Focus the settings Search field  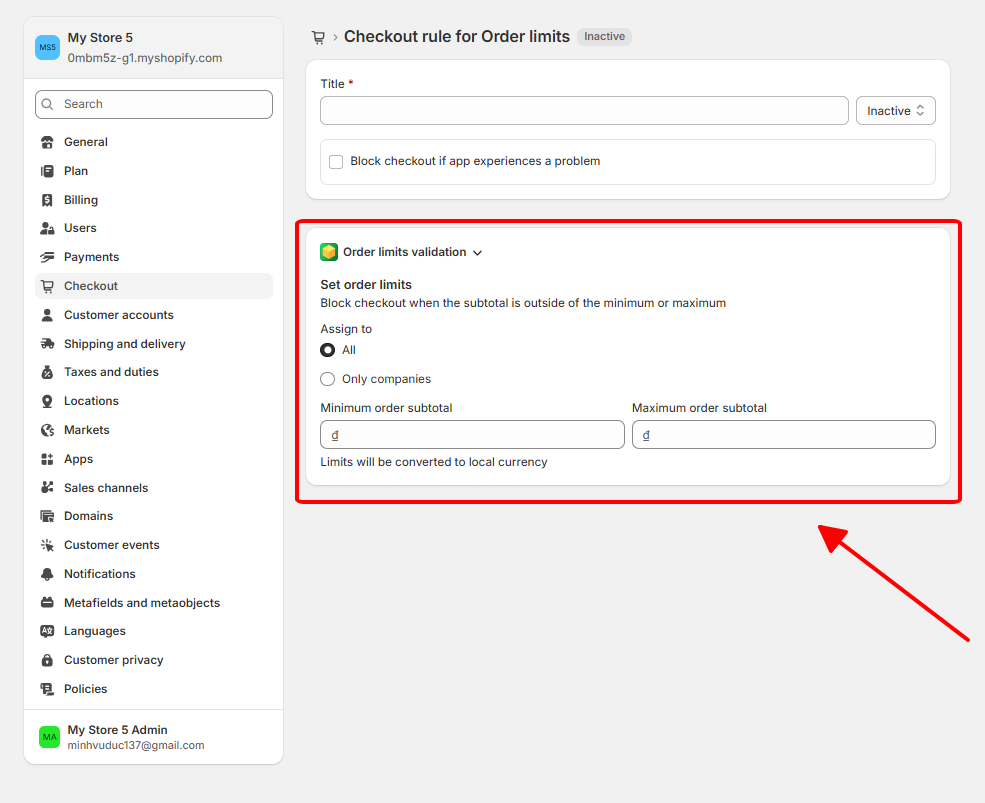pyautogui.click(x=154, y=104)
